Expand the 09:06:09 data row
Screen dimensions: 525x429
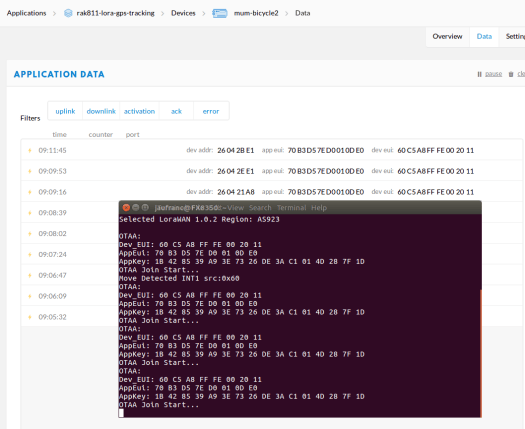pos(70,296)
